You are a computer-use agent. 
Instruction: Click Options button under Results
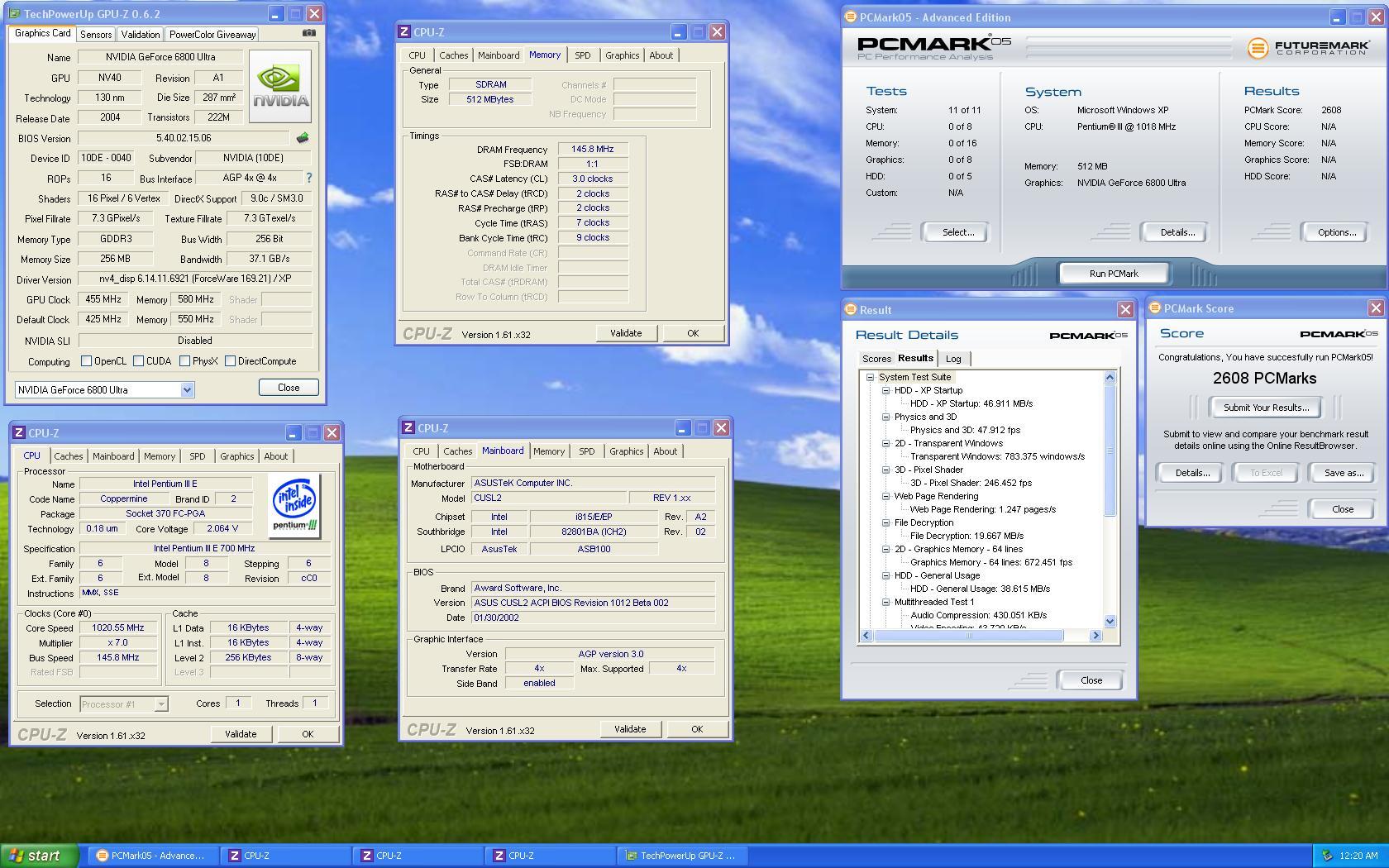point(1337,232)
